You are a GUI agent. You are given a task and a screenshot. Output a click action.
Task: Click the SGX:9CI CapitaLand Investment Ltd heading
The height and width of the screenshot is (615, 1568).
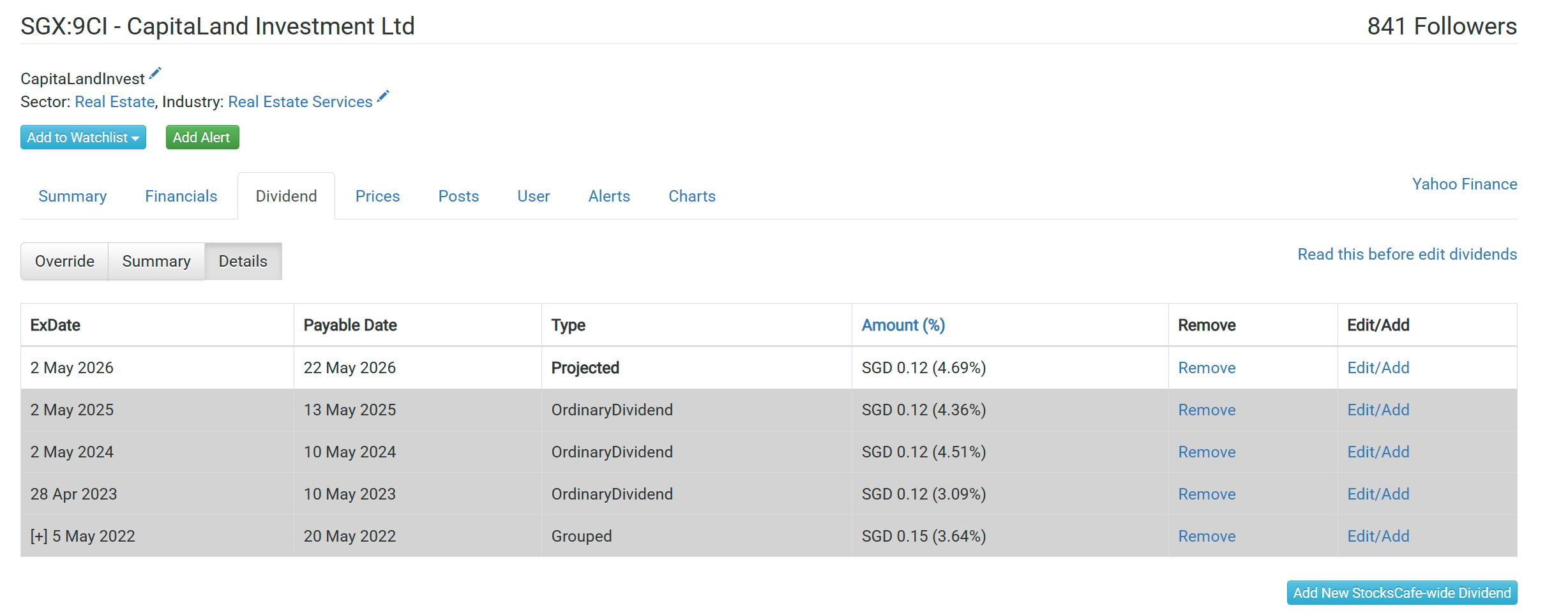coord(218,26)
